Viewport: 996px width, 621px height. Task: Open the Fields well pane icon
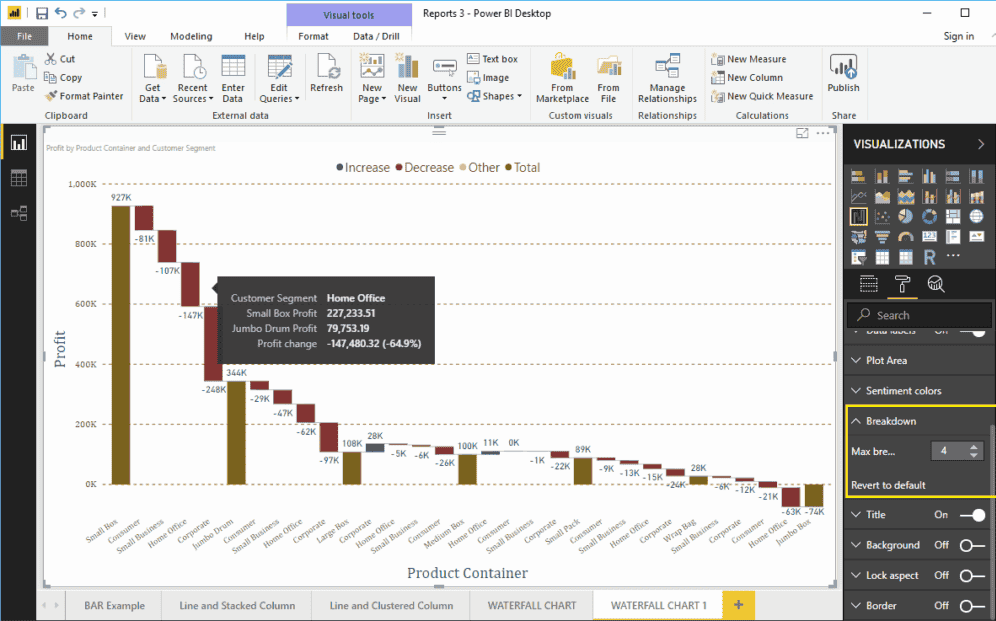[x=868, y=284]
